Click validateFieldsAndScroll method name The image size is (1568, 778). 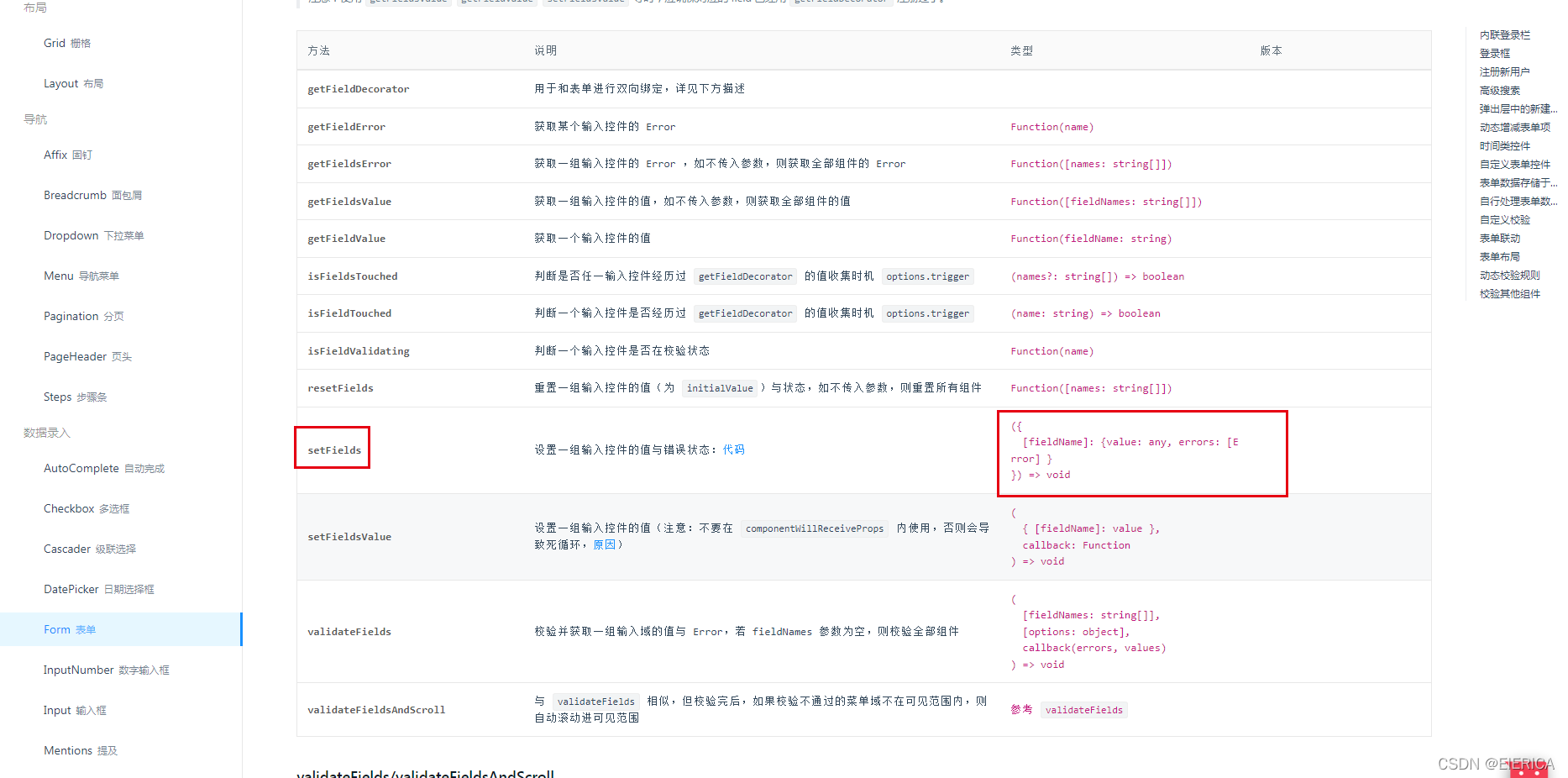[376, 710]
